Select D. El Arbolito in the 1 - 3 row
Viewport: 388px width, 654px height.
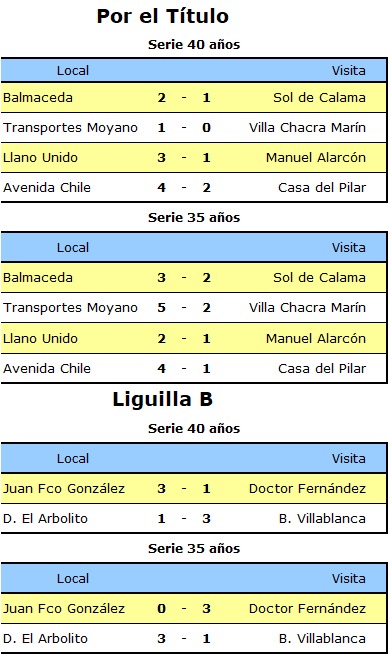pyautogui.click(x=45, y=519)
